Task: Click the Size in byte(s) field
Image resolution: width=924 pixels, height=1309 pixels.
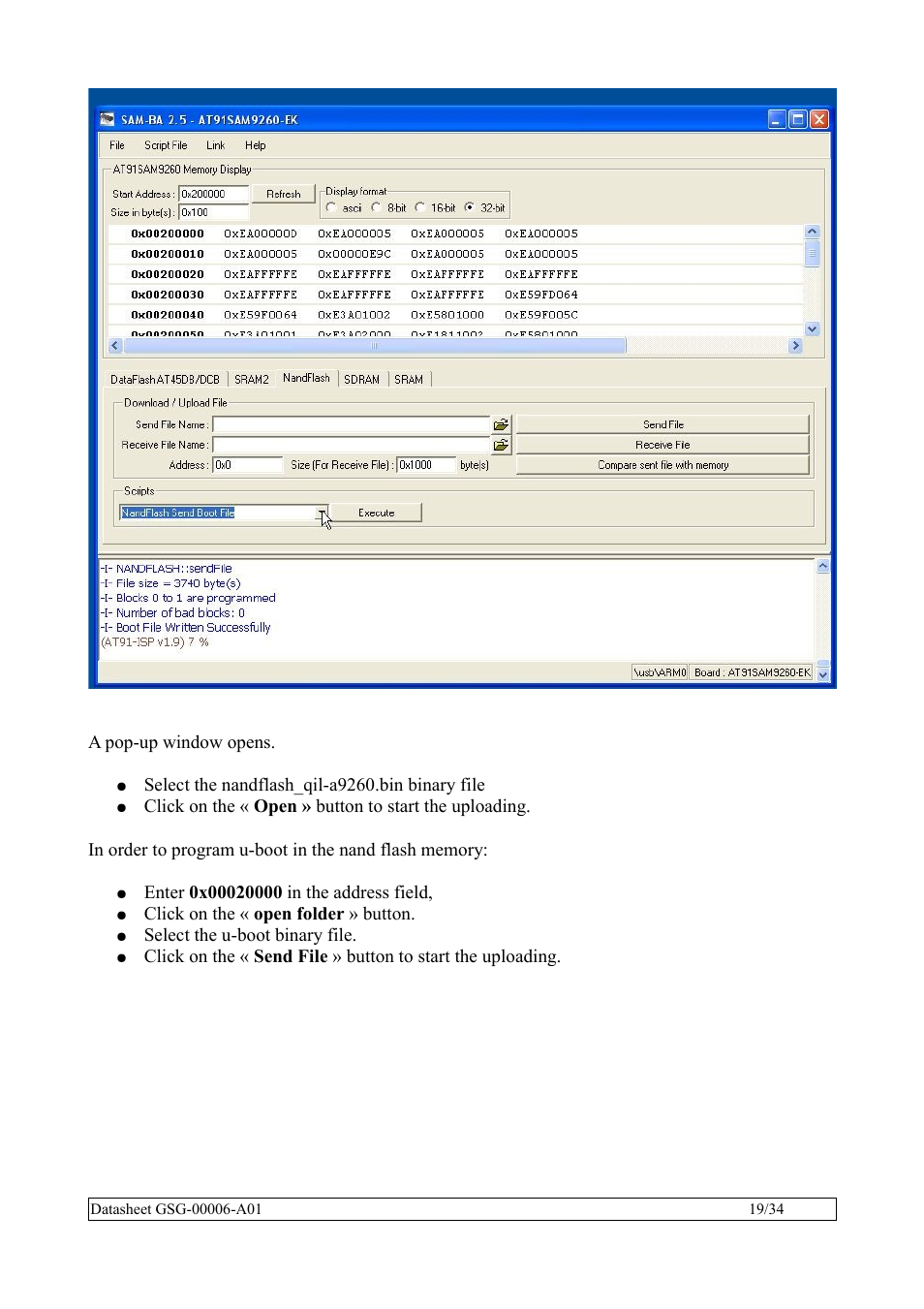Action: [x=214, y=212]
